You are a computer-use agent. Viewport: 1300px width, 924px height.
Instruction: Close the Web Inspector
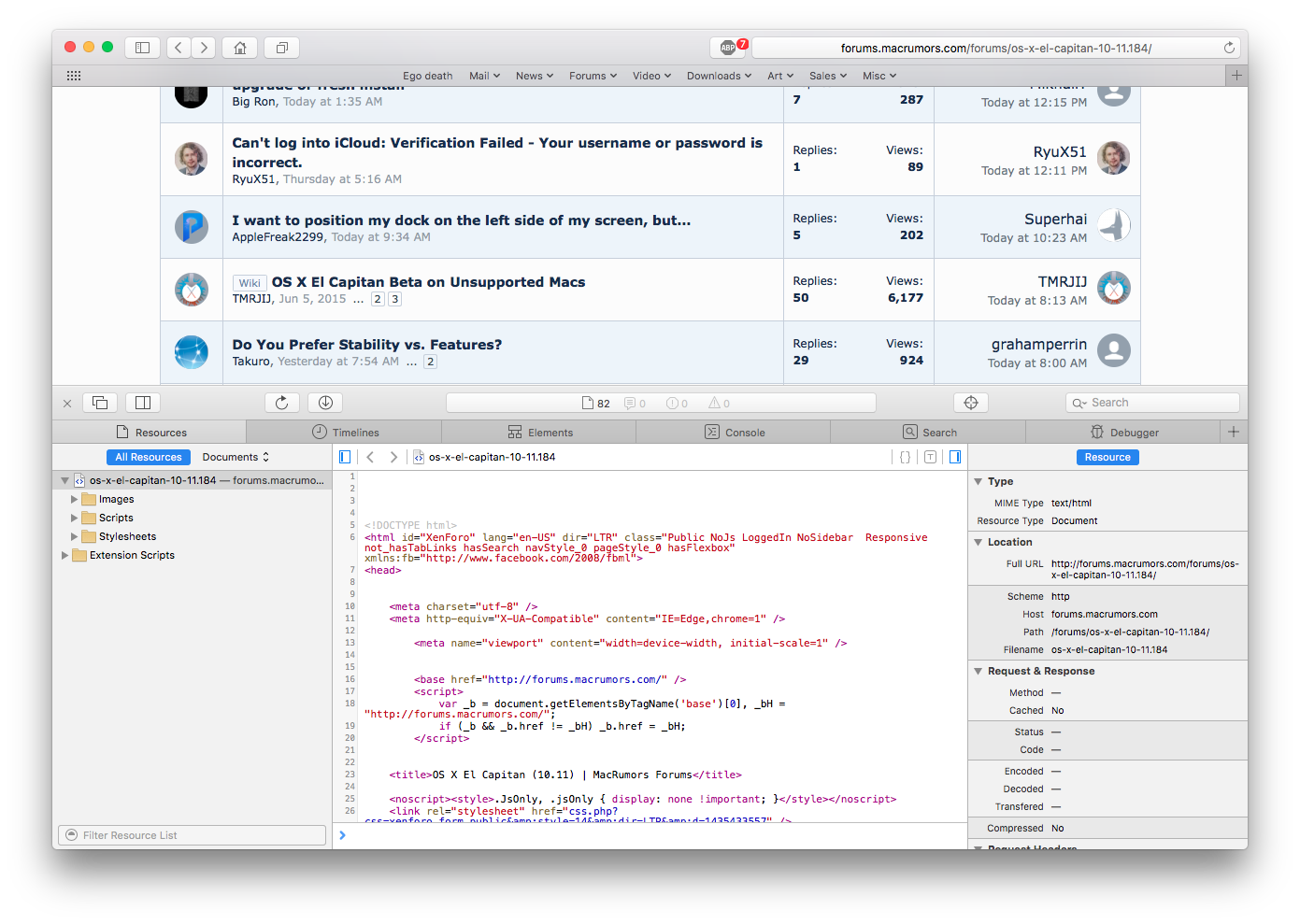[67, 404]
